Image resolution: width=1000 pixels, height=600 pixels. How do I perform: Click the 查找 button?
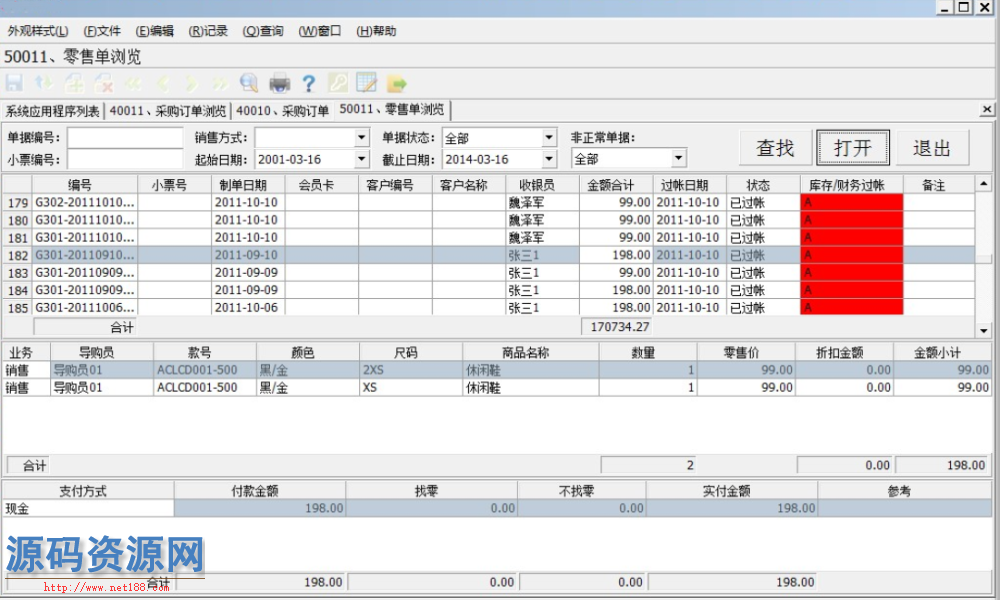[776, 148]
